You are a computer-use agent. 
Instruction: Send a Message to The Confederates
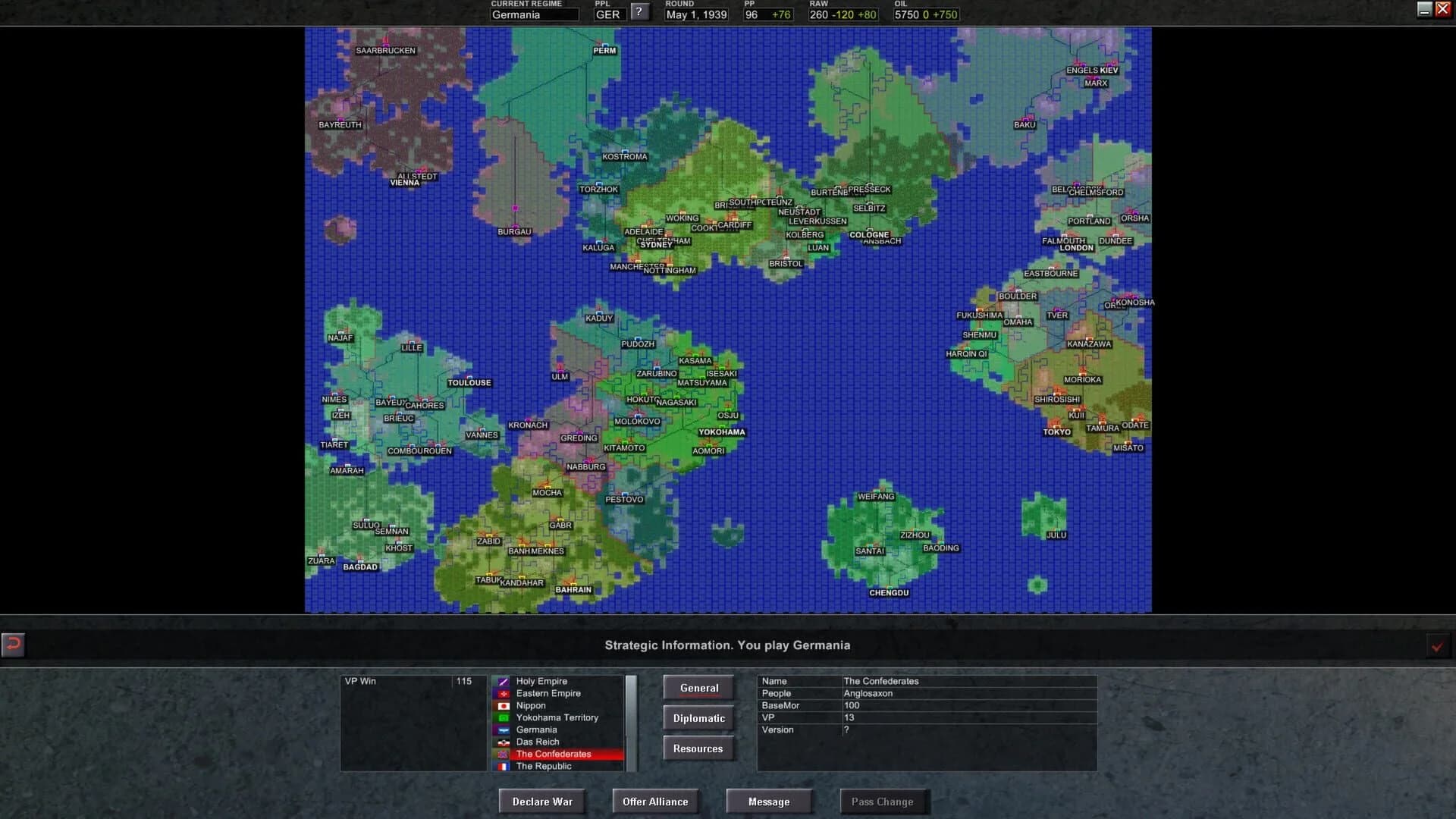click(769, 801)
